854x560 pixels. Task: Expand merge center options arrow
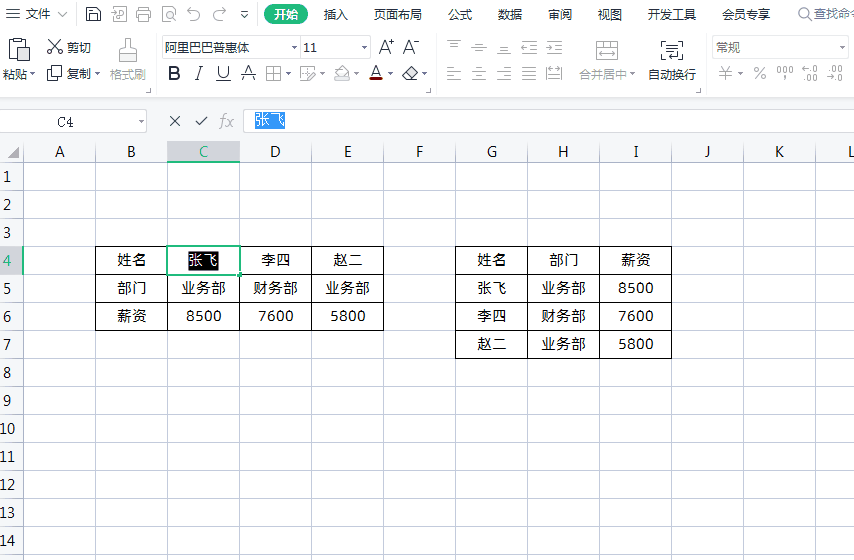point(632,74)
